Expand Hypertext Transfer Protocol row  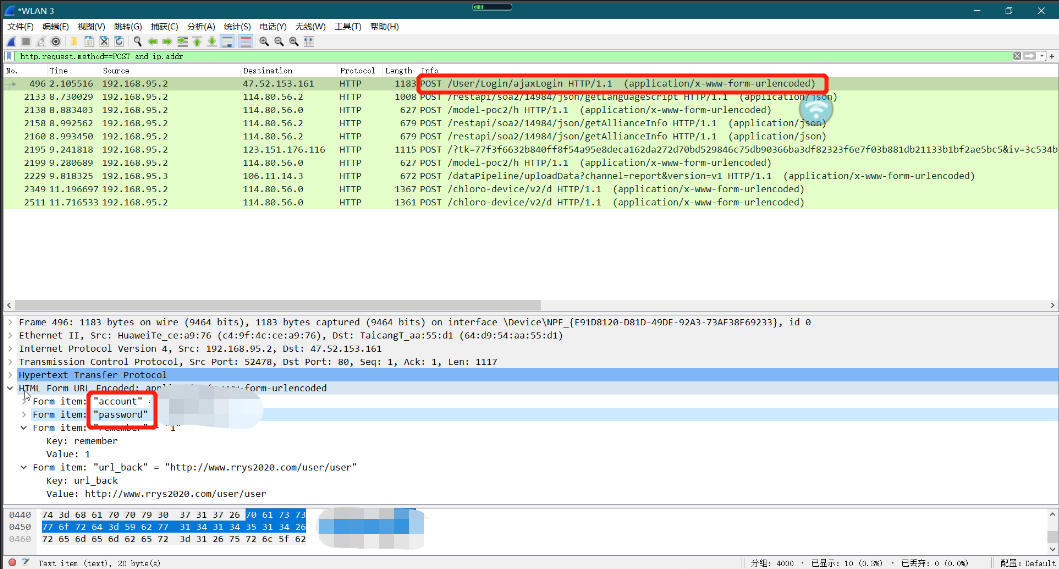tap(10, 375)
